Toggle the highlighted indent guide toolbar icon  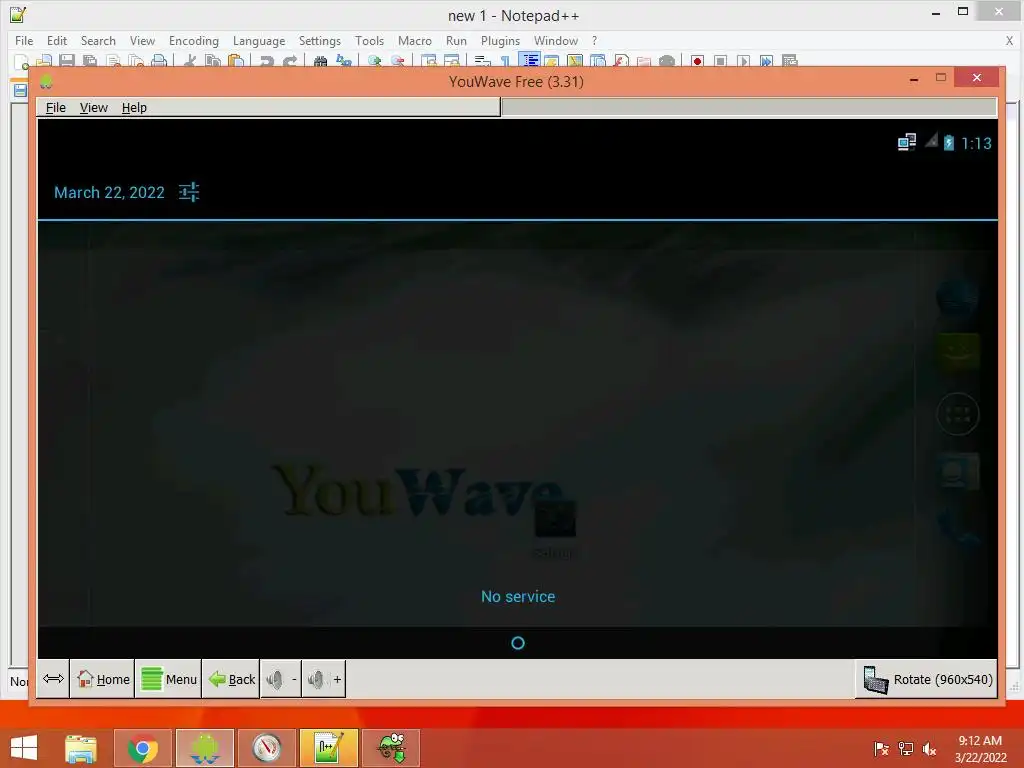(530, 60)
